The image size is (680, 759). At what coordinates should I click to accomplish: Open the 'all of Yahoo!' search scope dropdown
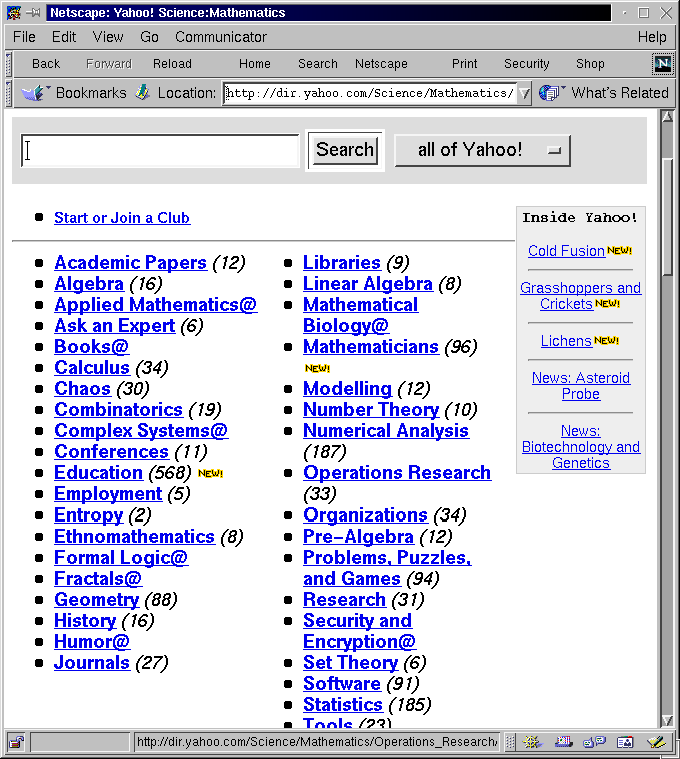(x=483, y=150)
